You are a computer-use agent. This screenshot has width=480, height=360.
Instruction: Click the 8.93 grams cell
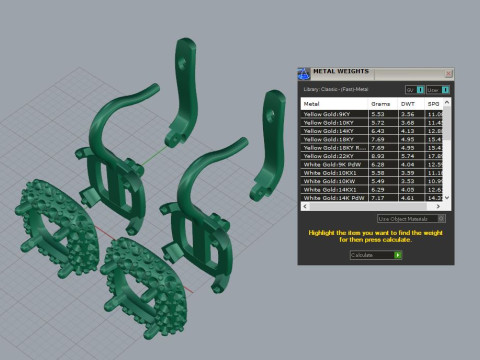coord(383,156)
